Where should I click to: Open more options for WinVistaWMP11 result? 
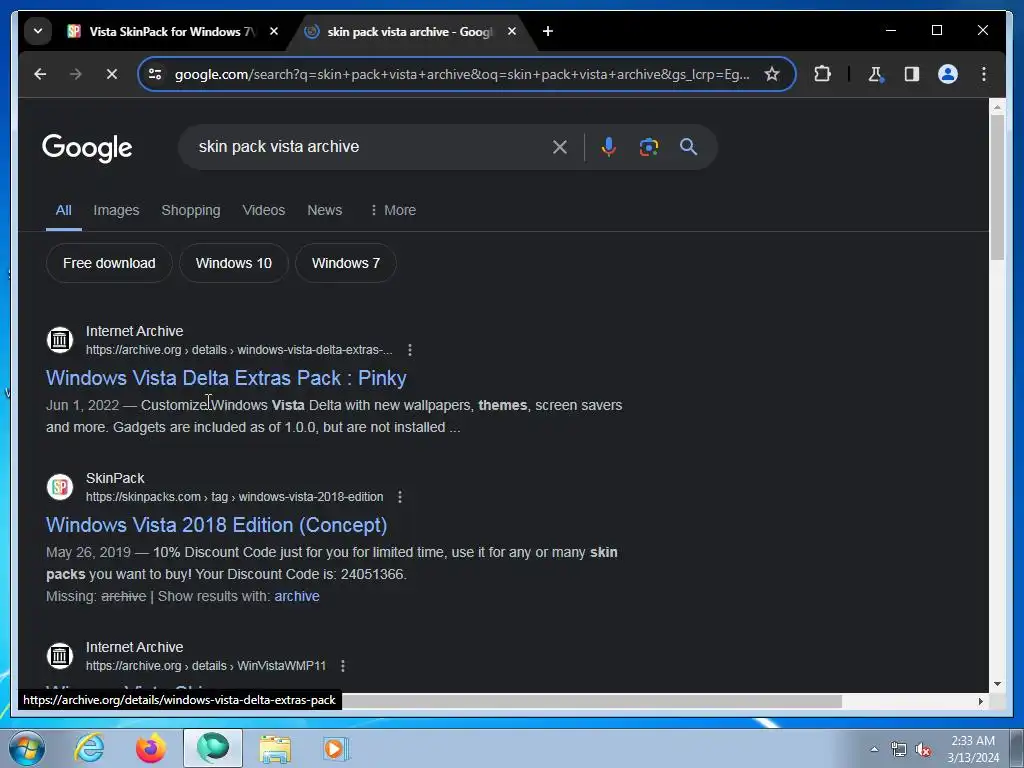click(x=342, y=666)
